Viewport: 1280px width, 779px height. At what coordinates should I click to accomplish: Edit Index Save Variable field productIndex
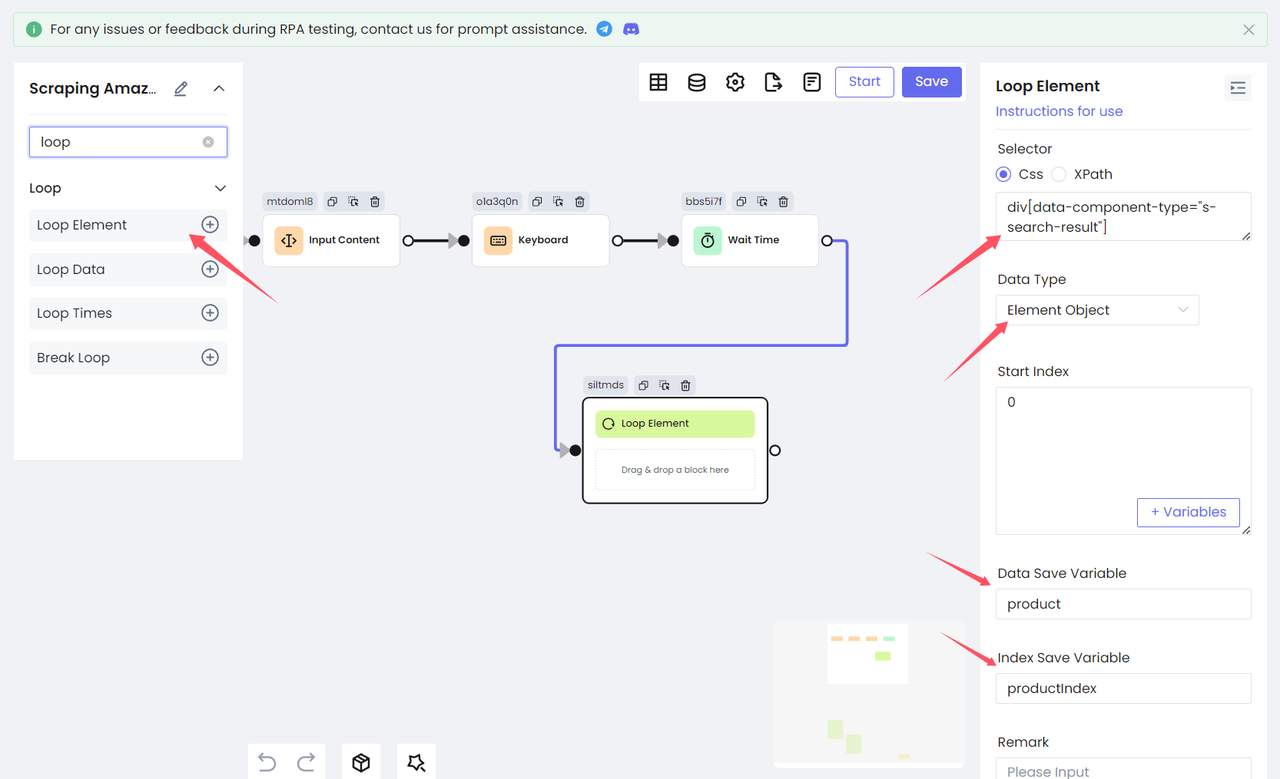coord(1124,688)
